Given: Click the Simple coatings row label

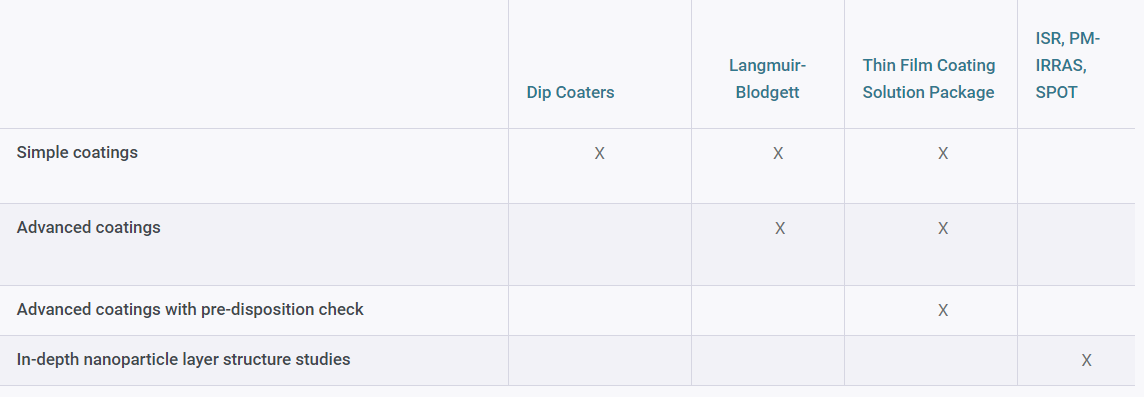Looking at the screenshot, I should tap(77, 153).
